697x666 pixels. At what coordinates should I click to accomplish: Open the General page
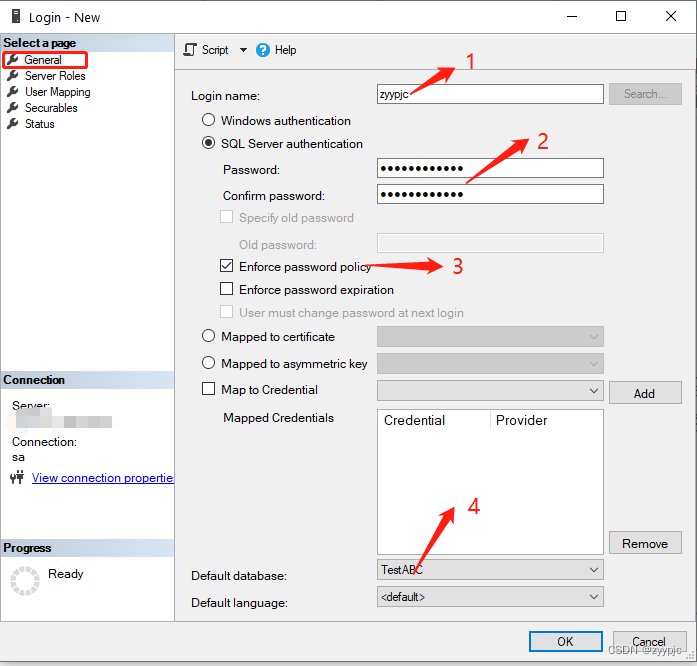click(43, 60)
